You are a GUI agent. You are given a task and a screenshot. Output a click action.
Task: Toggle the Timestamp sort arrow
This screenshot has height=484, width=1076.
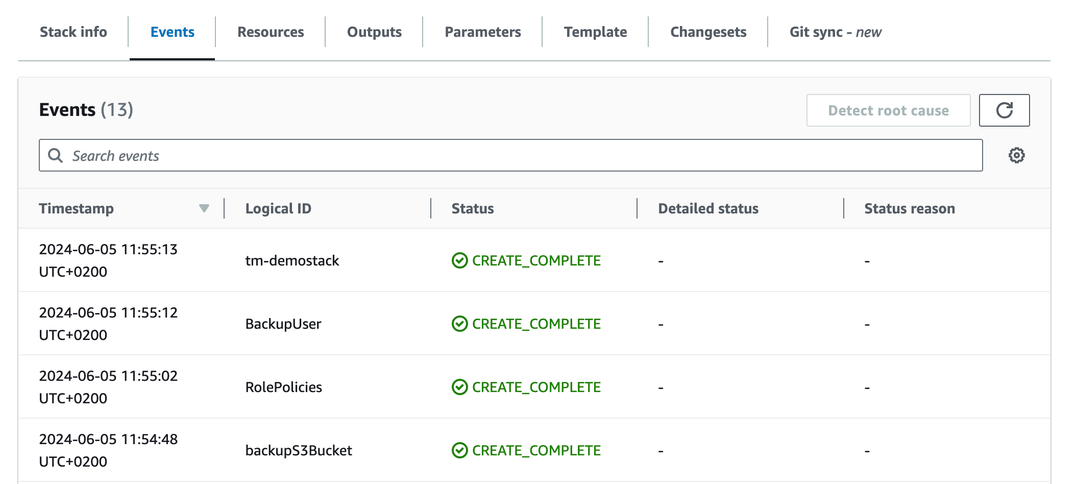pyautogui.click(x=204, y=208)
